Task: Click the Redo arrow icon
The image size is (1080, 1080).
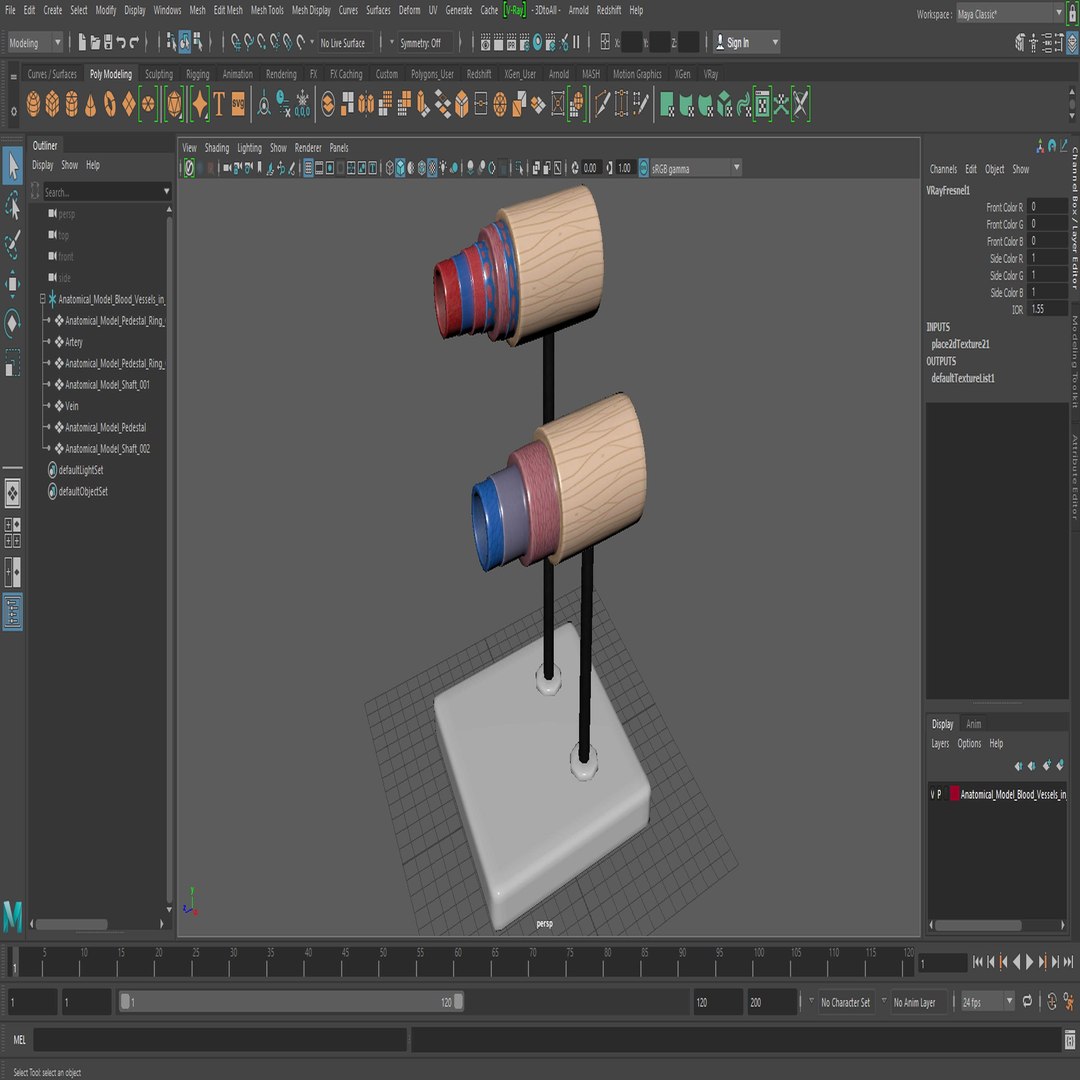Action: (135, 43)
